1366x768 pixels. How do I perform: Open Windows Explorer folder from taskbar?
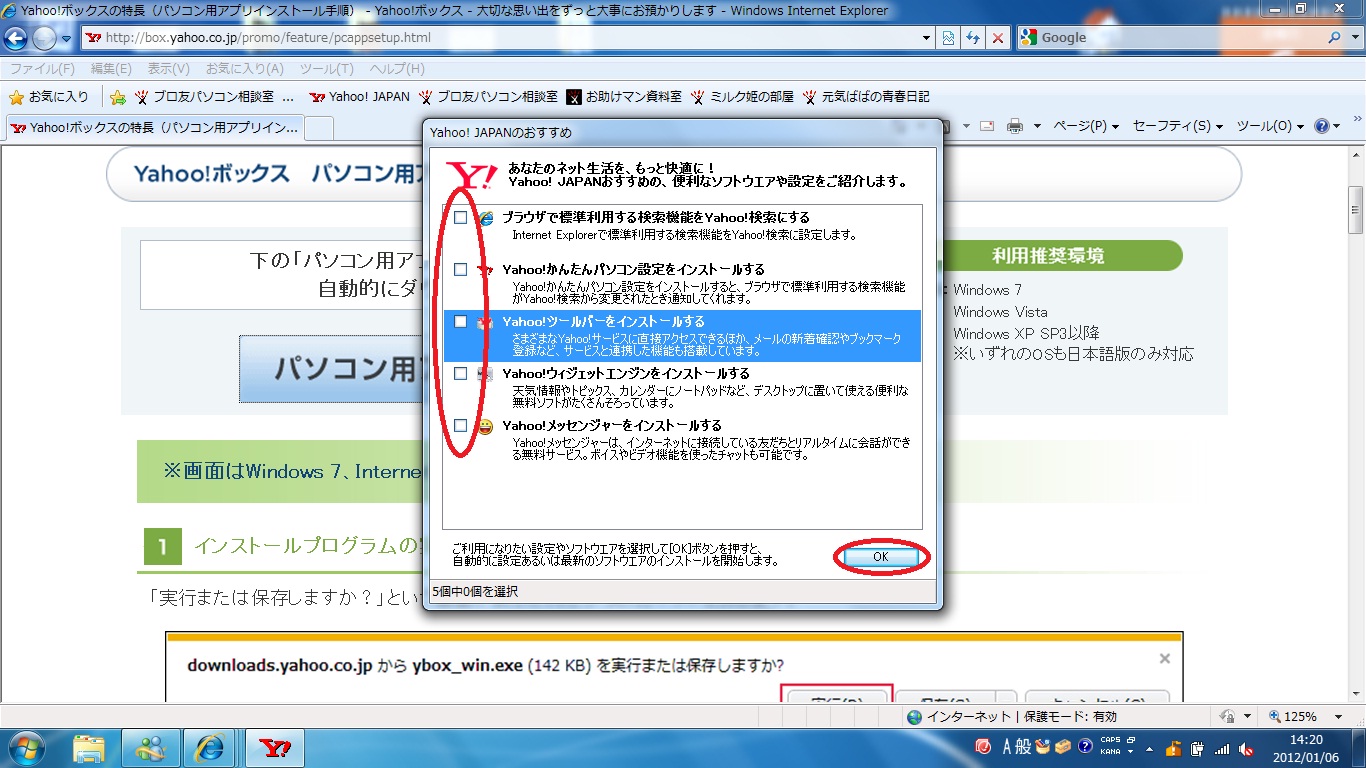[x=90, y=747]
